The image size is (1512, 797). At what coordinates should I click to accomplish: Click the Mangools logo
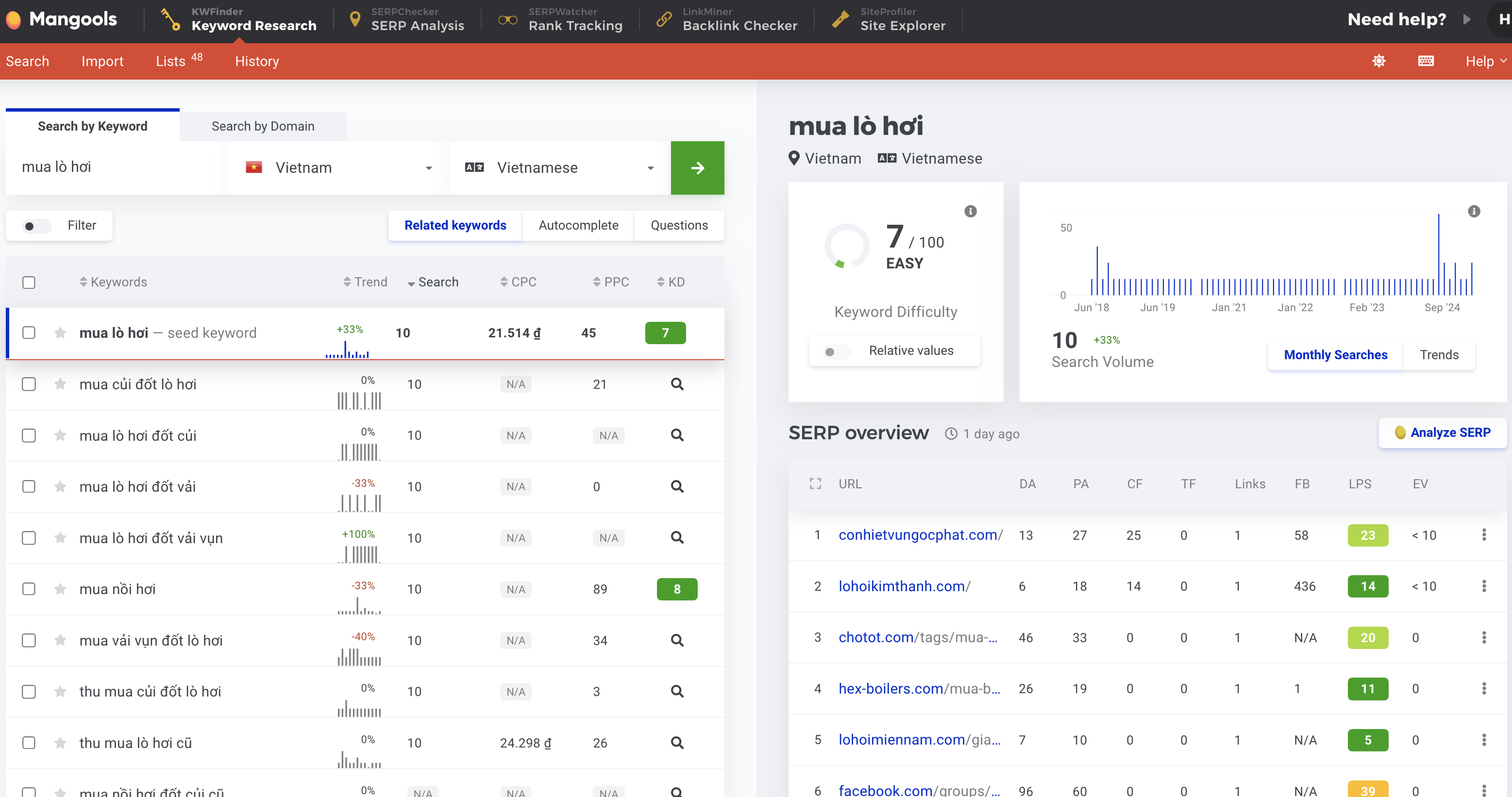[62, 19]
